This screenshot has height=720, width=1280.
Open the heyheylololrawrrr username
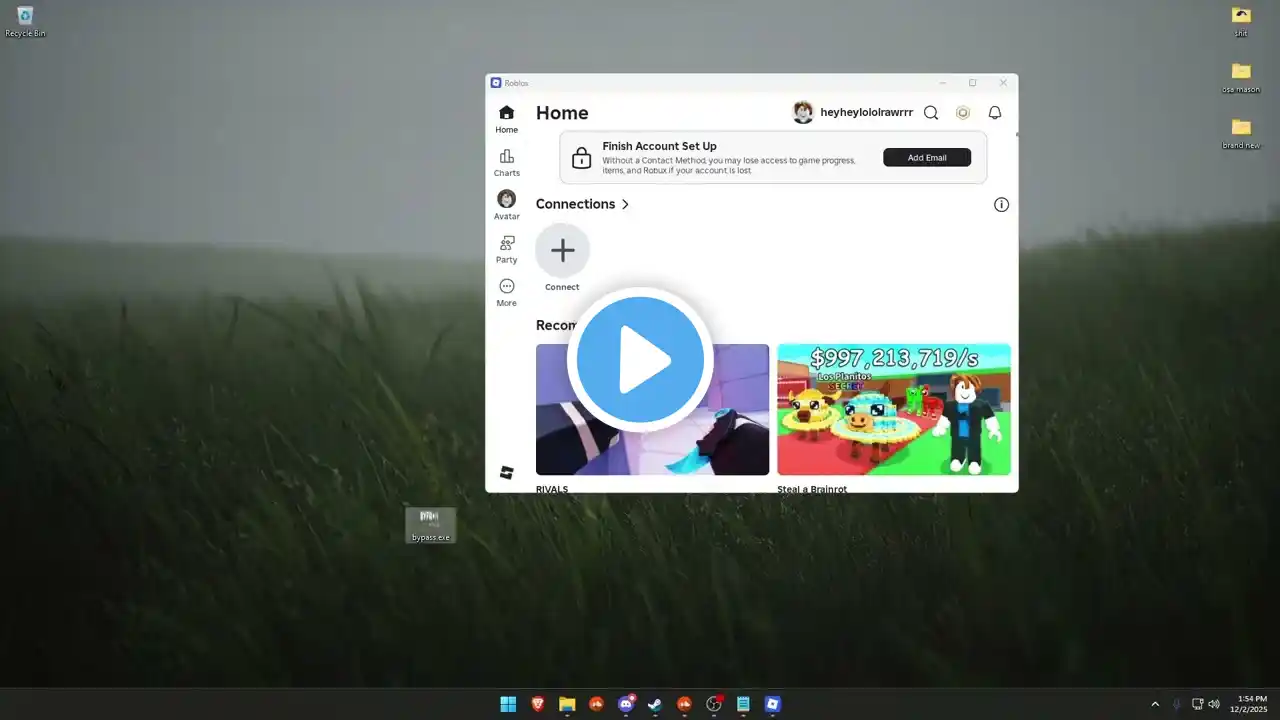coord(866,113)
